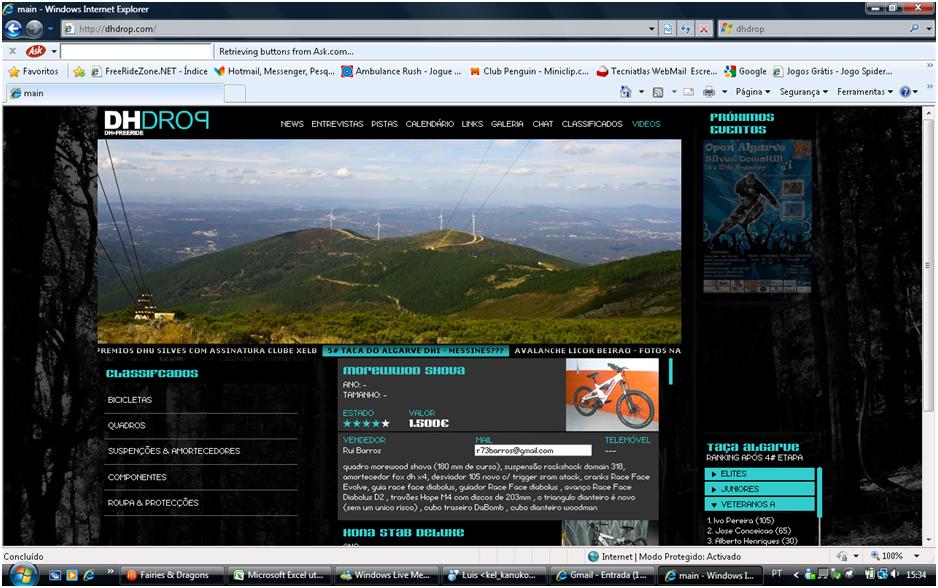The height and width of the screenshot is (588, 938).
Task: Select the main browser tab
Action: click(x=114, y=93)
